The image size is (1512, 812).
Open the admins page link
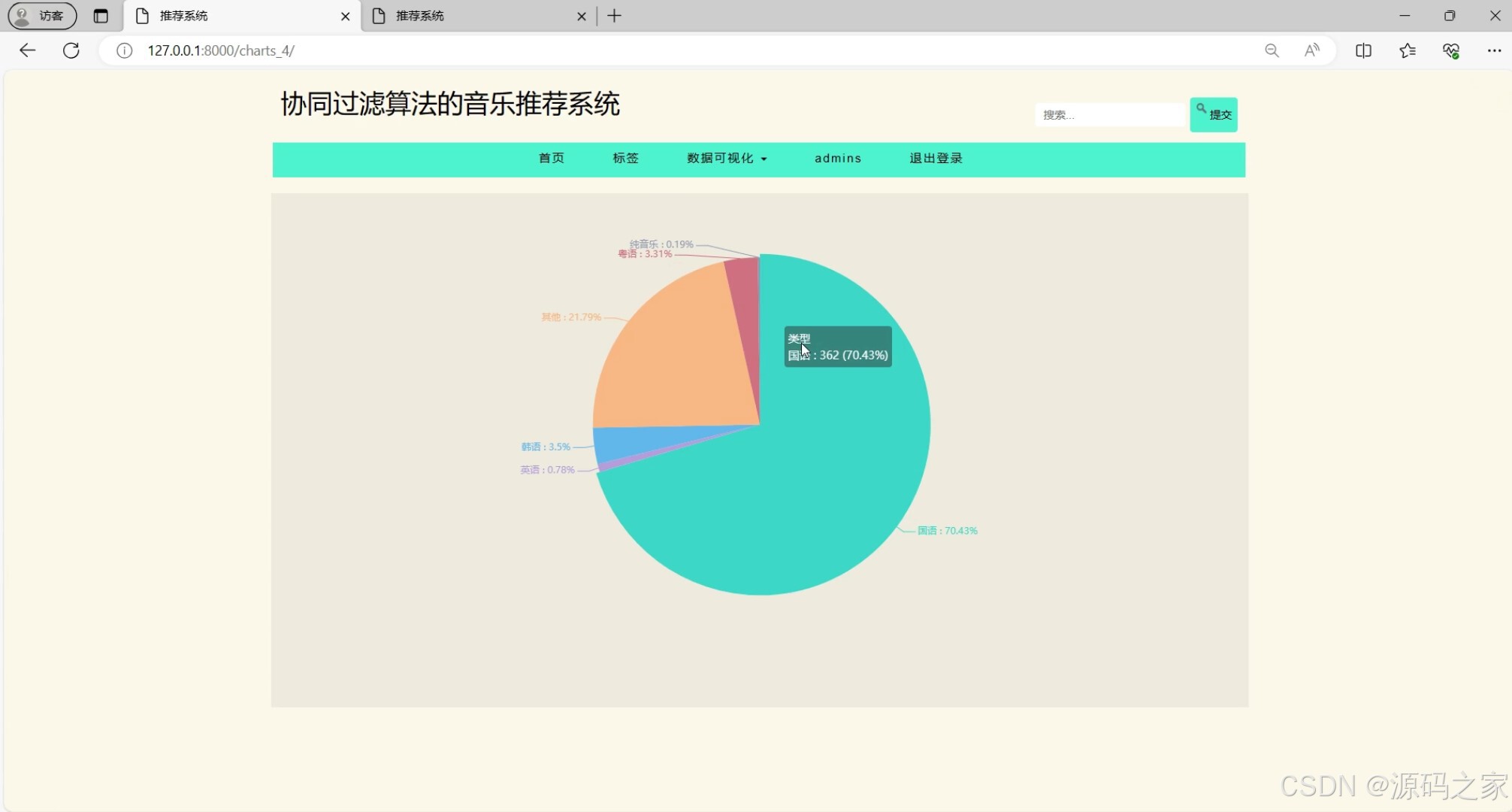[x=838, y=159]
